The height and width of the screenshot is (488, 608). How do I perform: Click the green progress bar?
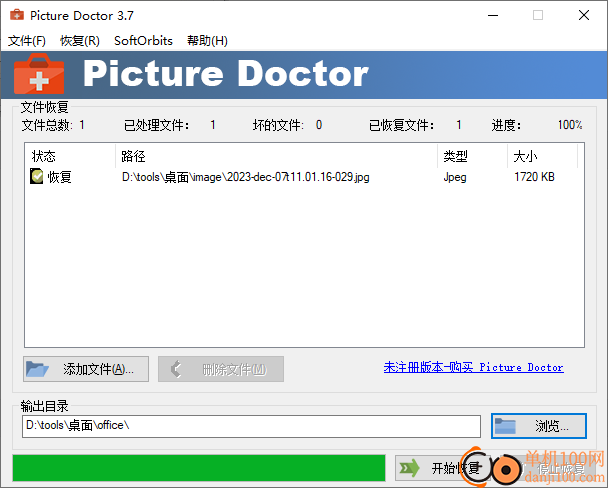[x=199, y=468]
